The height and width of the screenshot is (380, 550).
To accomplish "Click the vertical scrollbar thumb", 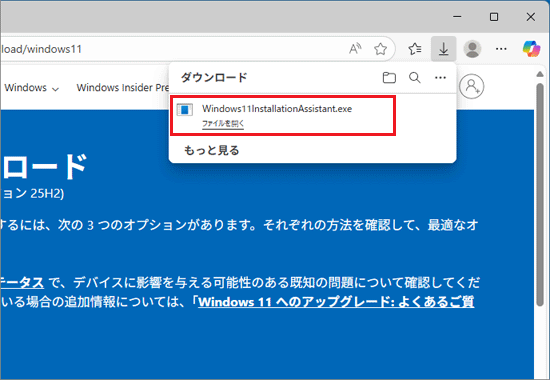I will (x=540, y=195).
